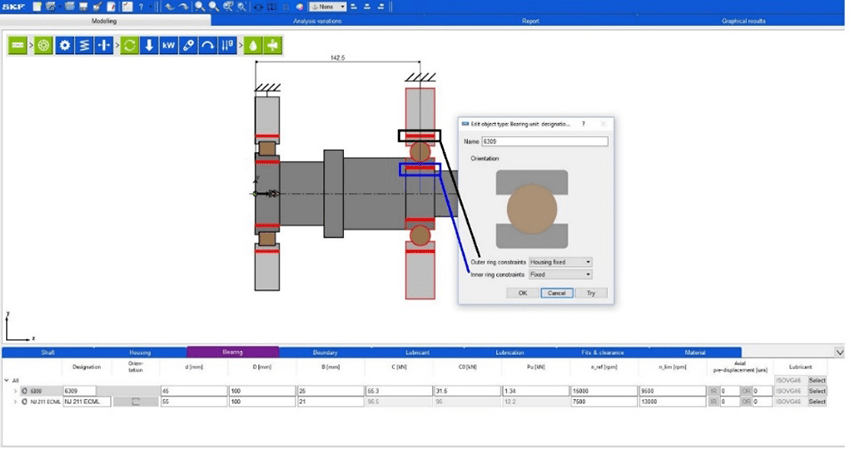Open the None dropdown in top toolbar
Screen dimensions: 850x449
click(x=327, y=6)
